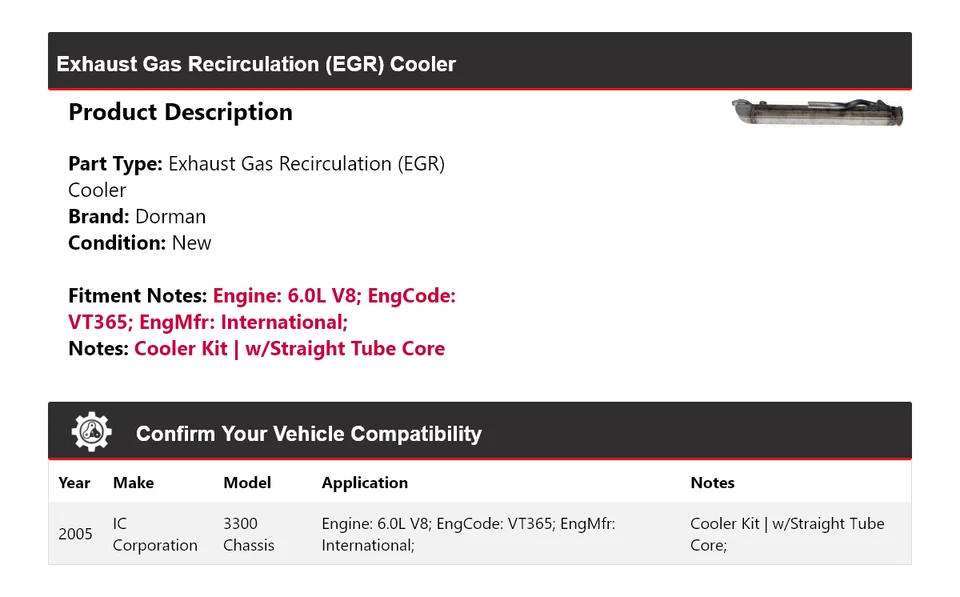
Task: Click the table cell with VT365 engine application
Action: click(x=468, y=534)
